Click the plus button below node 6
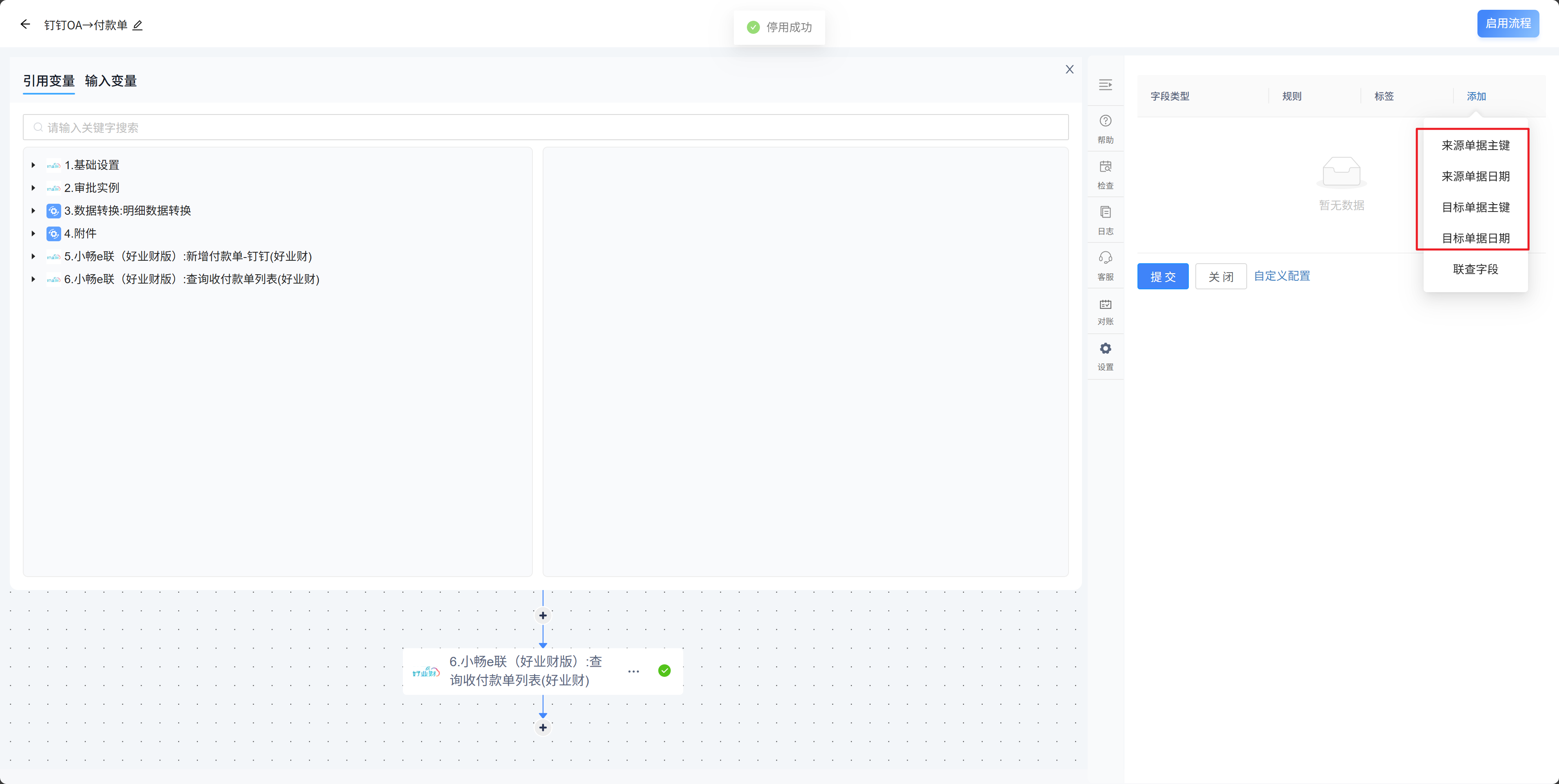The image size is (1559, 784). (543, 728)
